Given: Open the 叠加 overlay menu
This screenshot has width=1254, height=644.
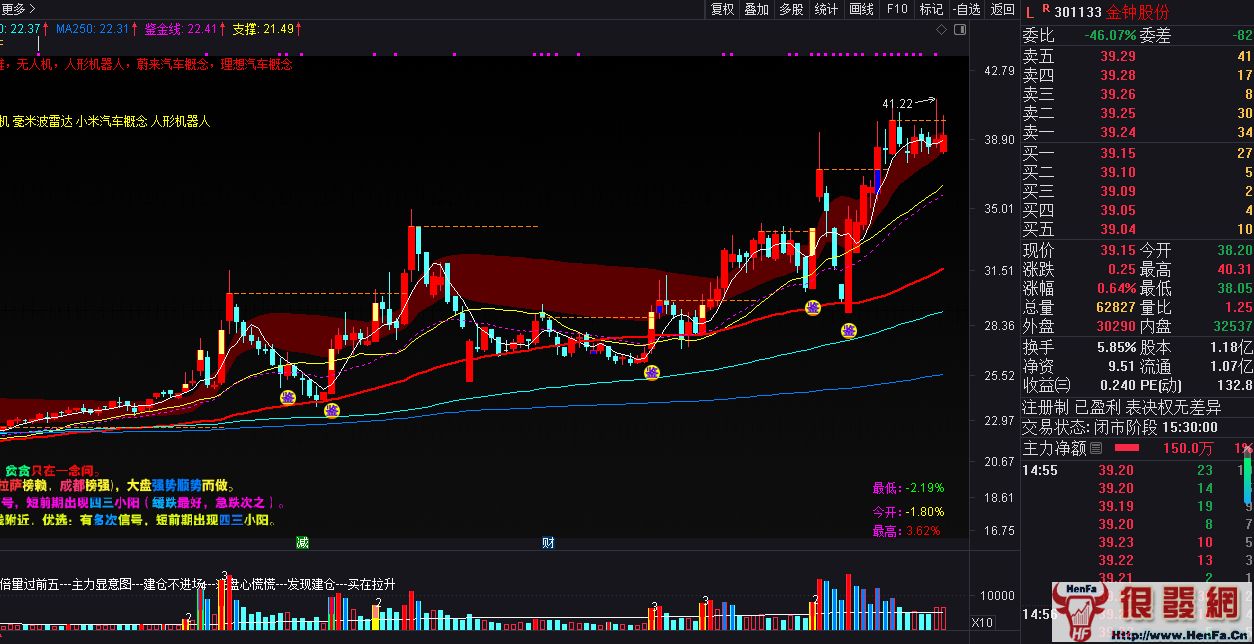Looking at the screenshot, I should [x=756, y=10].
